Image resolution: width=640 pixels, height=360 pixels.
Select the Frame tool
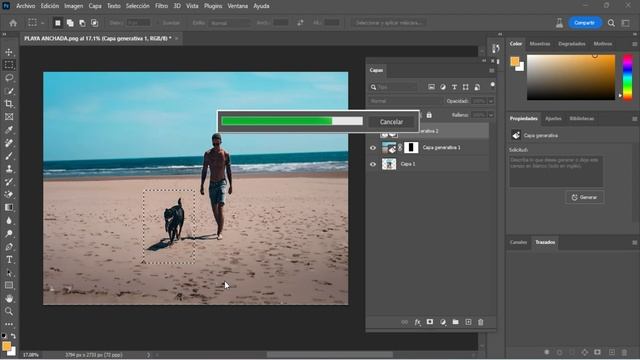click(x=9, y=117)
